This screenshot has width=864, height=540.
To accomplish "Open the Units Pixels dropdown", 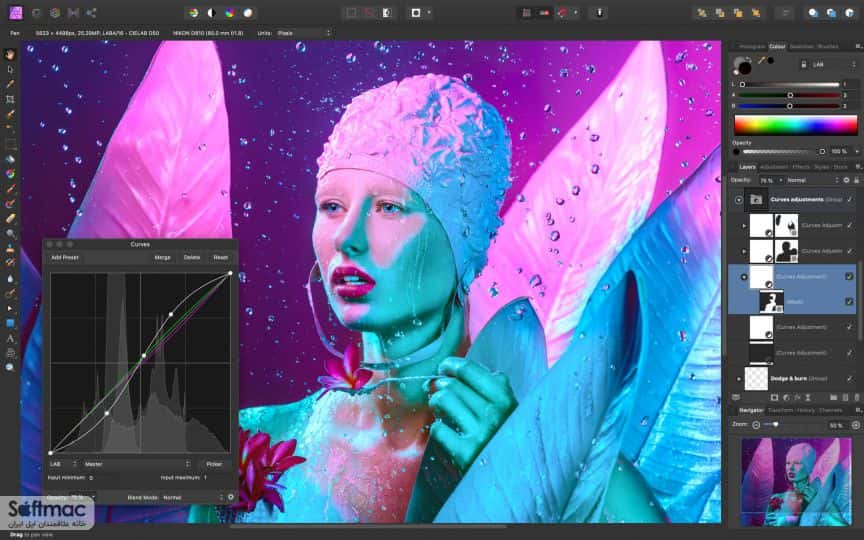I will tap(304, 33).
